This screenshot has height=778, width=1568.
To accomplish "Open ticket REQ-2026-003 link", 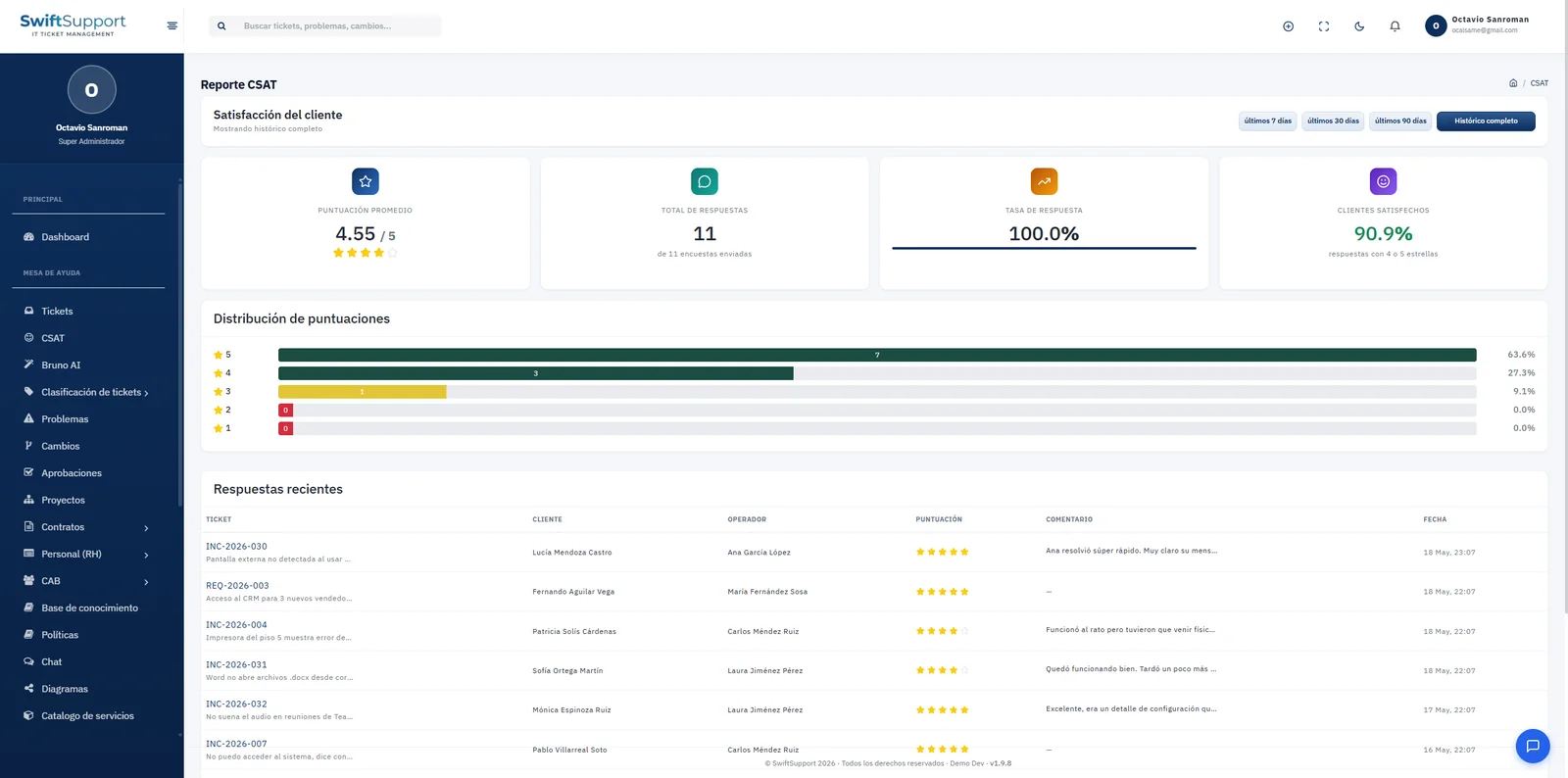I will 237,586.
